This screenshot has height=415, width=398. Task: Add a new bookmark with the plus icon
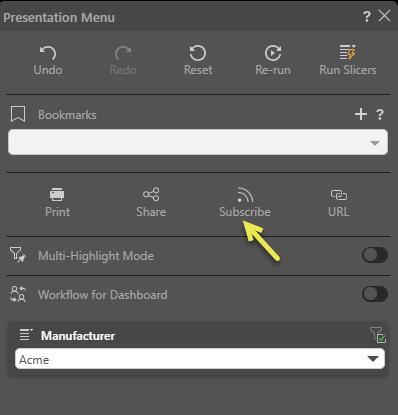pos(361,114)
